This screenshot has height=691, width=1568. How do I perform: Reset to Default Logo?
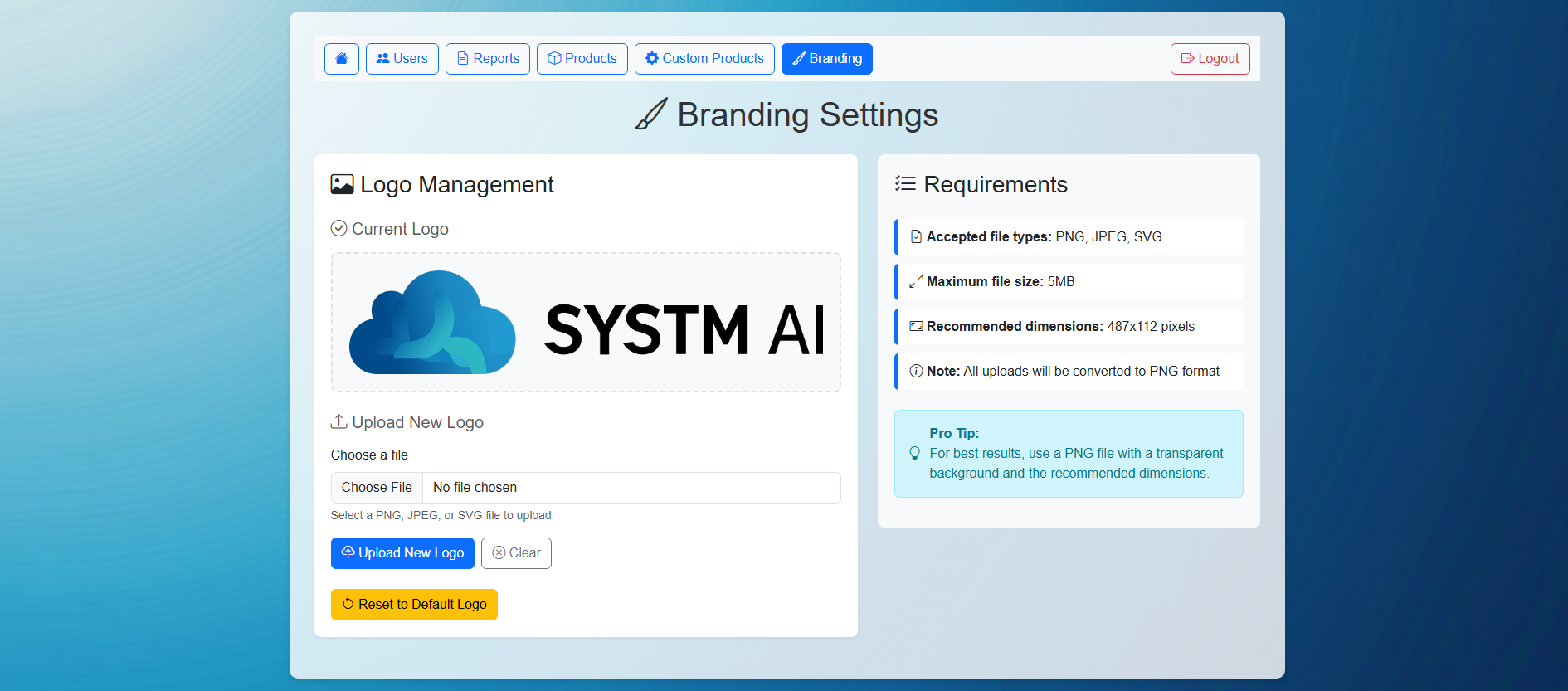click(414, 605)
